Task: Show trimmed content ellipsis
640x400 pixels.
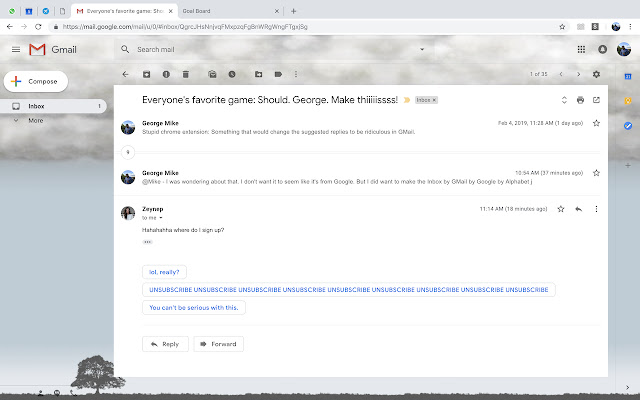Action: 147,242
